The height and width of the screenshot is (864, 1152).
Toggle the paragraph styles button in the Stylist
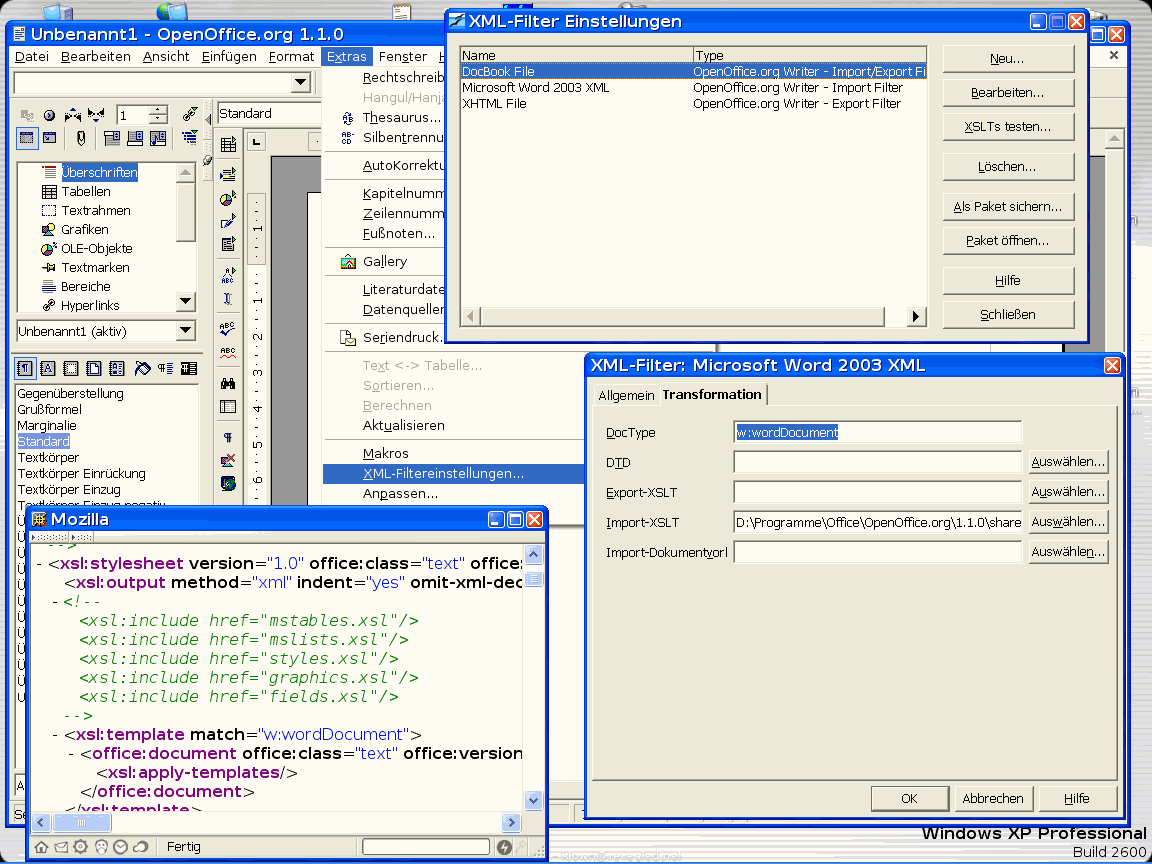click(x=25, y=368)
